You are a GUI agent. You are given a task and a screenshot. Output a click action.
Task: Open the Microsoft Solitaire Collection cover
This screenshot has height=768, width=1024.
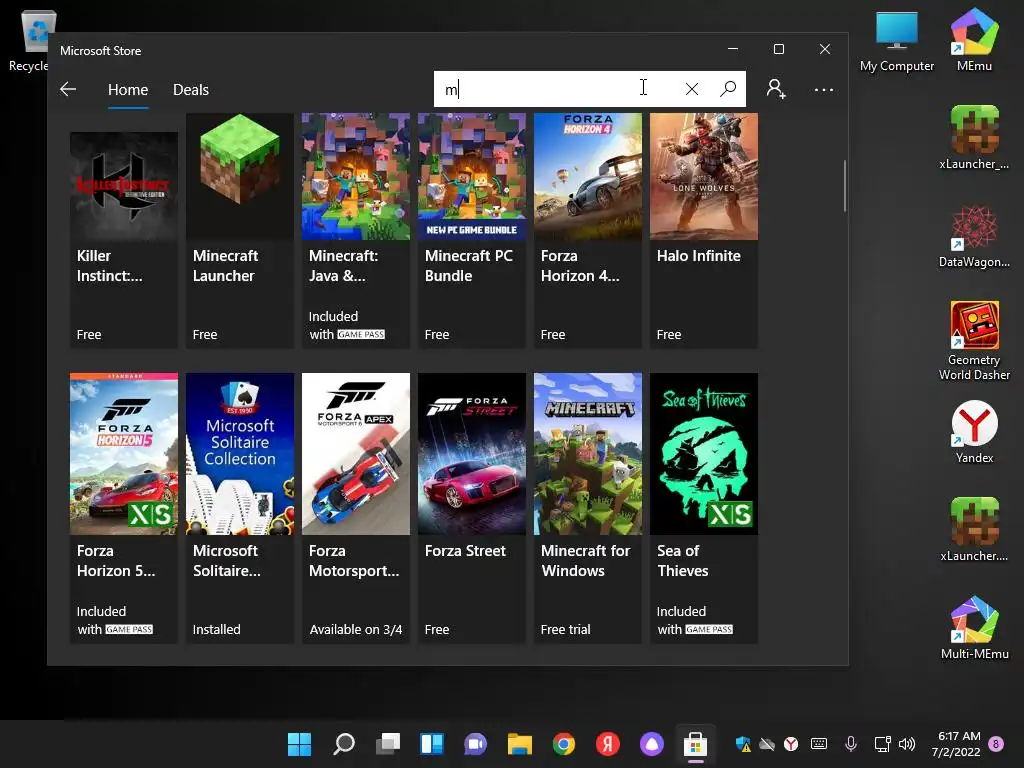(240, 454)
